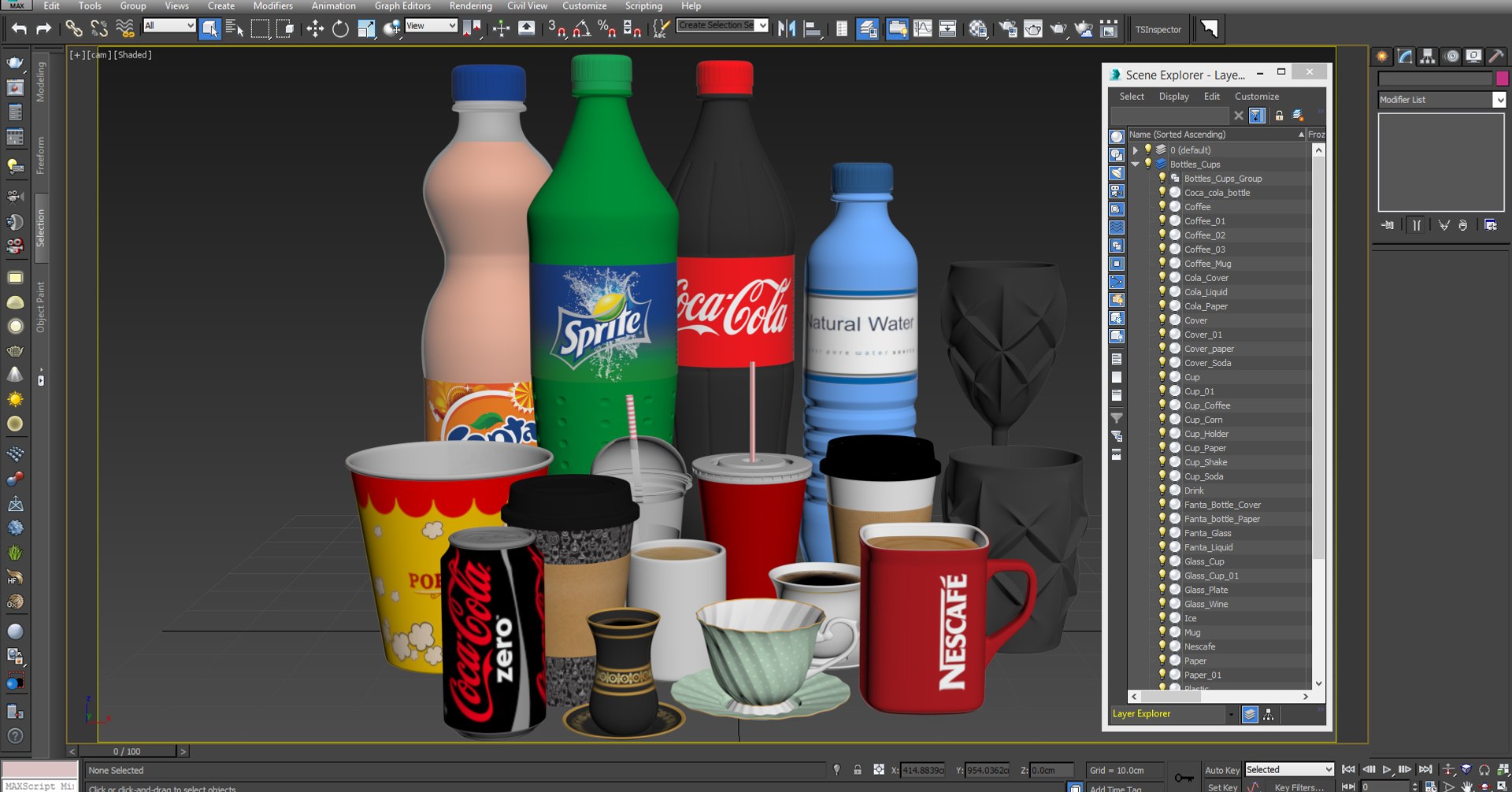Toggle the Percent Snap icon
The image size is (1512, 792).
[x=606, y=29]
